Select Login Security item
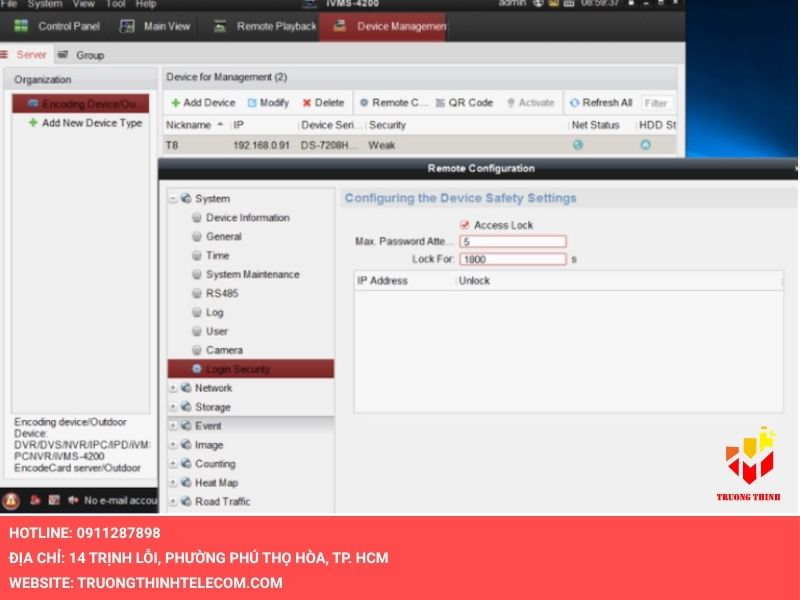Screen dimensions: 800x600 [251, 368]
